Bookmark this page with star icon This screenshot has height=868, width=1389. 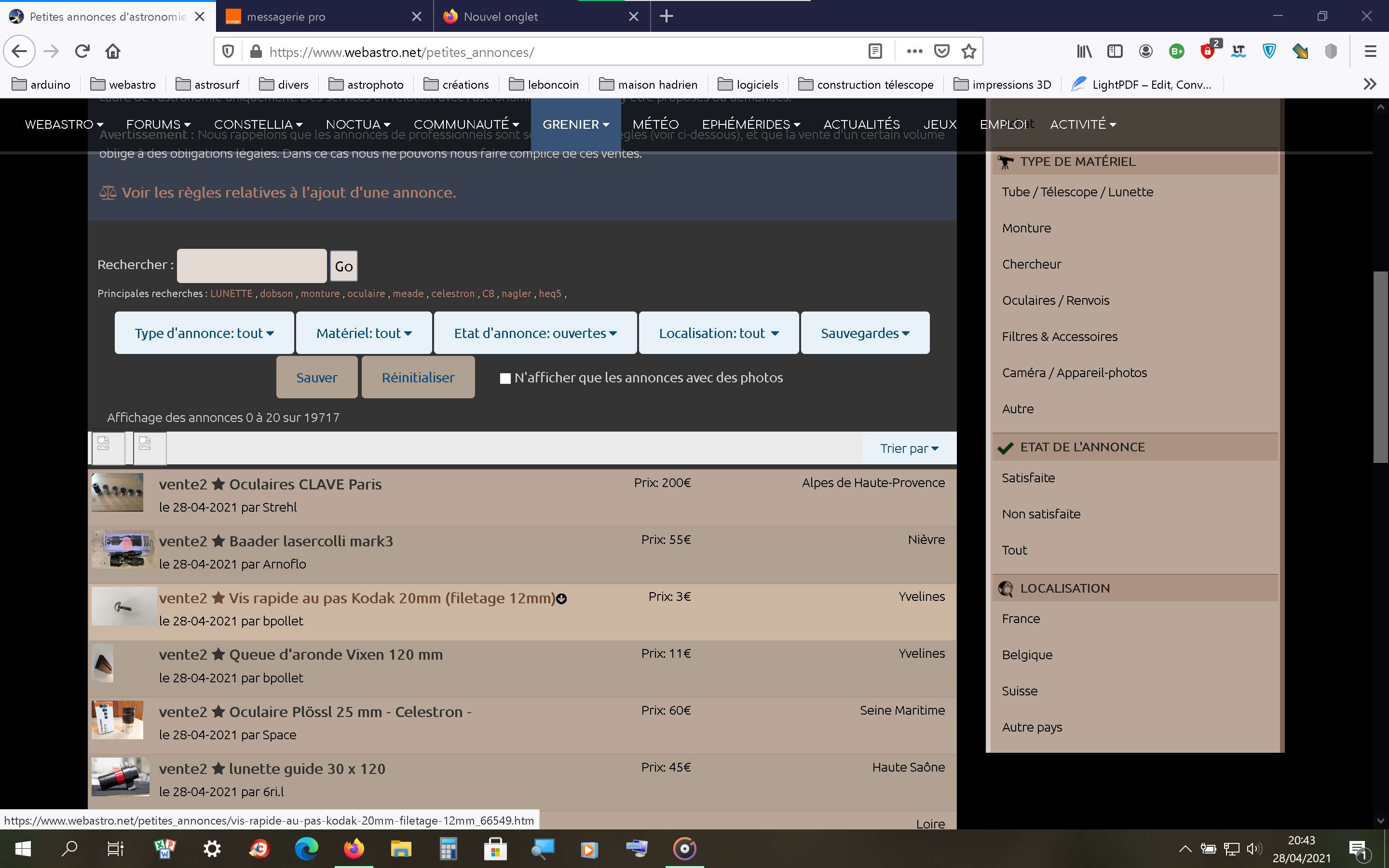(x=969, y=52)
